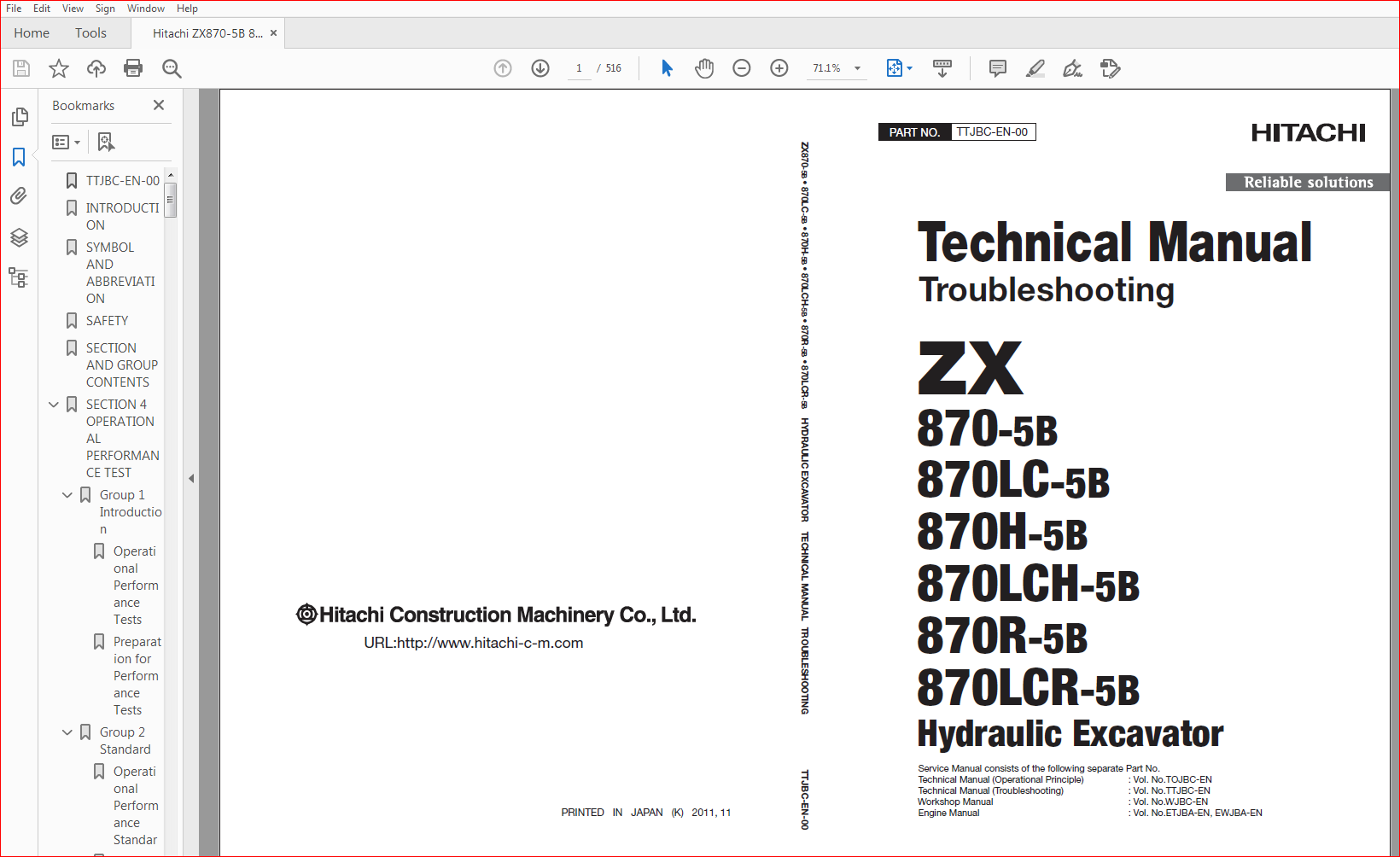
Task: Select the Group 1 Introduction bookmark
Action: coord(131,512)
